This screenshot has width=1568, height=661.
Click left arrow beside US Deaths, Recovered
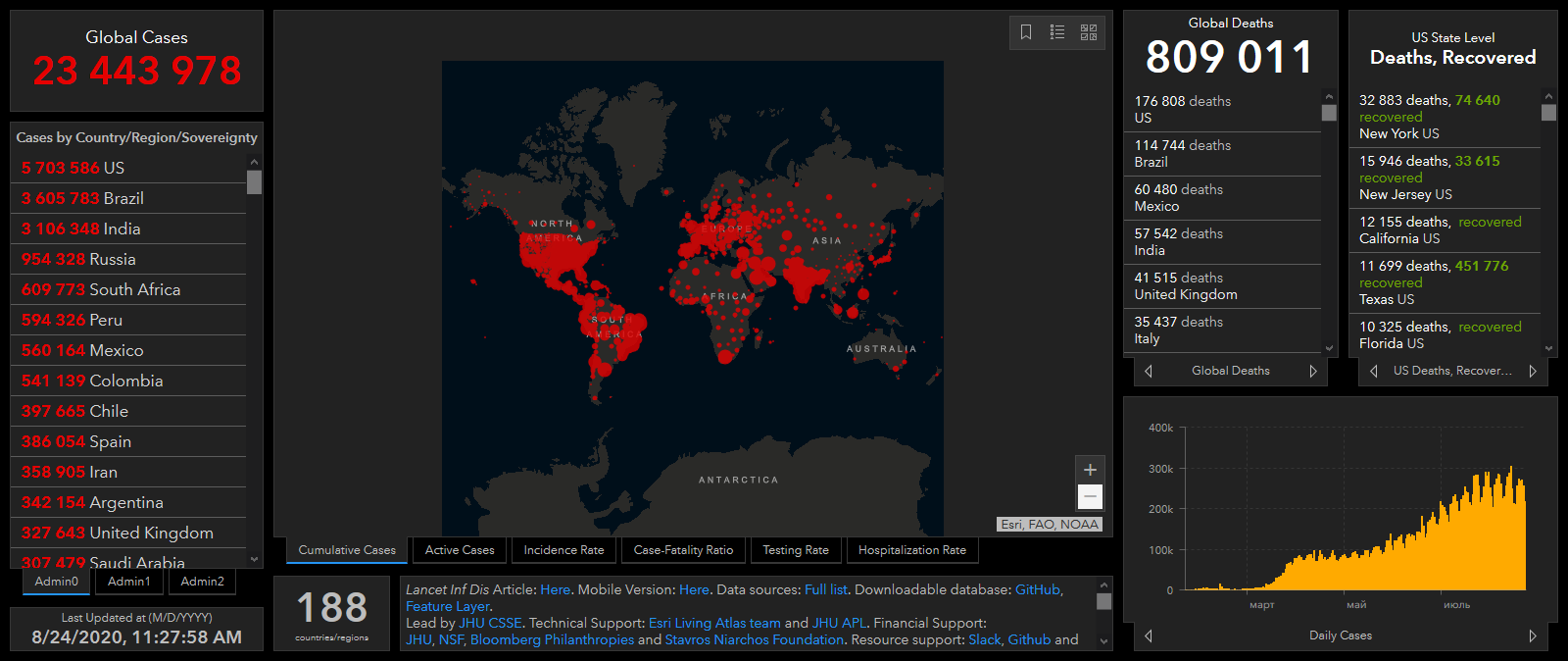click(1373, 371)
